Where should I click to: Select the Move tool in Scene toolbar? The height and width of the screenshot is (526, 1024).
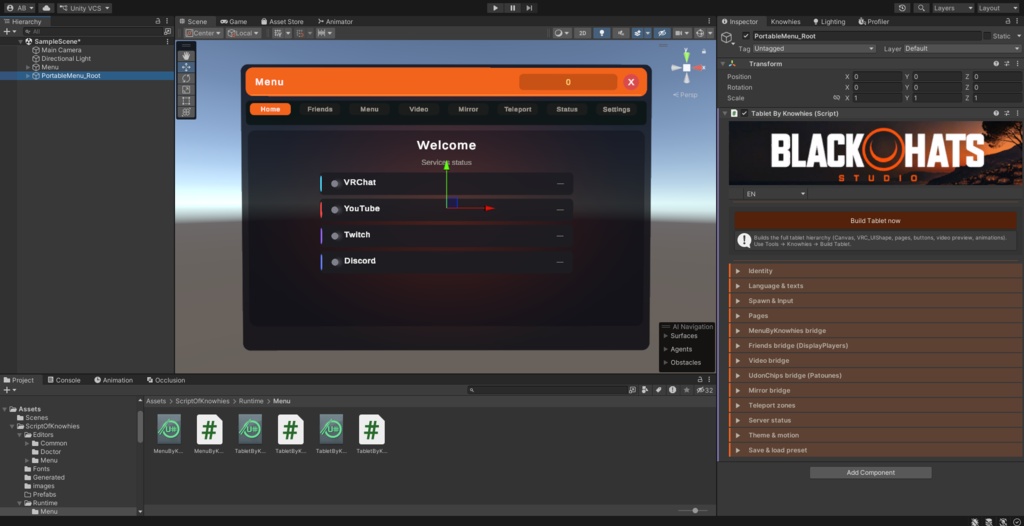(x=186, y=67)
